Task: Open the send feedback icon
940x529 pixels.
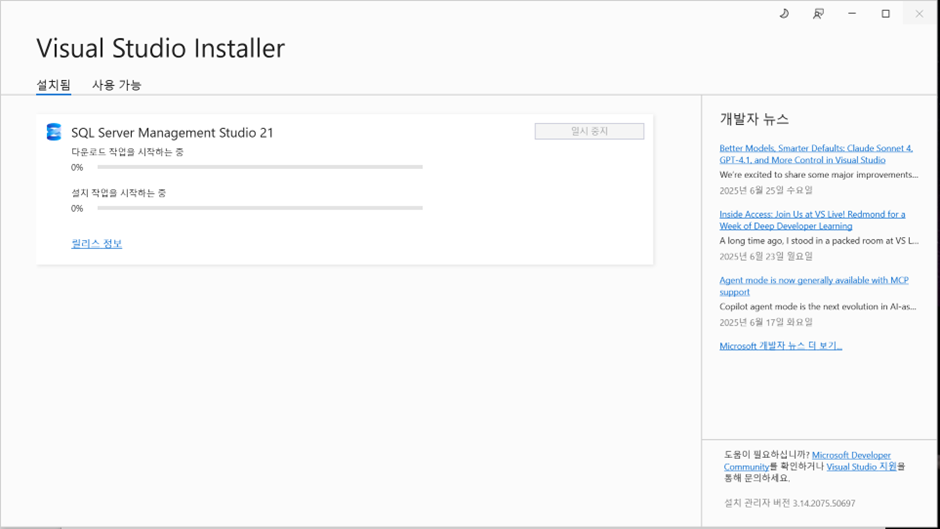Action: point(818,13)
